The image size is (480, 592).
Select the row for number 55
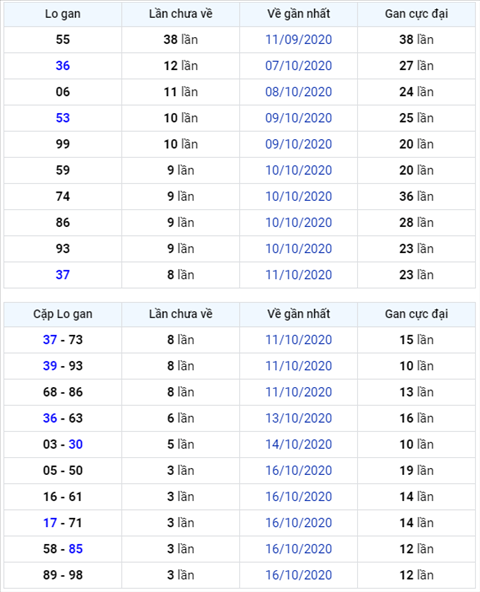point(240,40)
